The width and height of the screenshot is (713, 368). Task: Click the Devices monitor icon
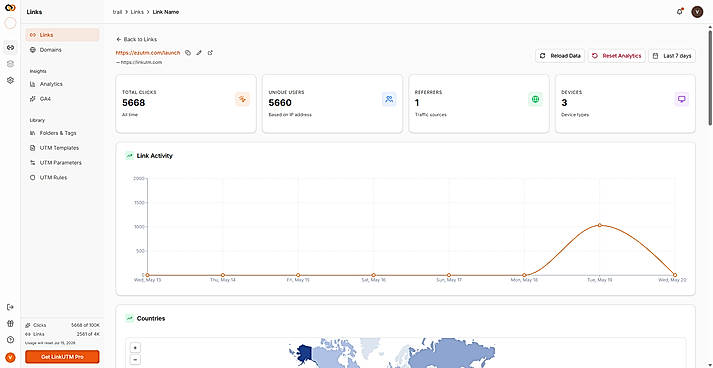tap(681, 99)
